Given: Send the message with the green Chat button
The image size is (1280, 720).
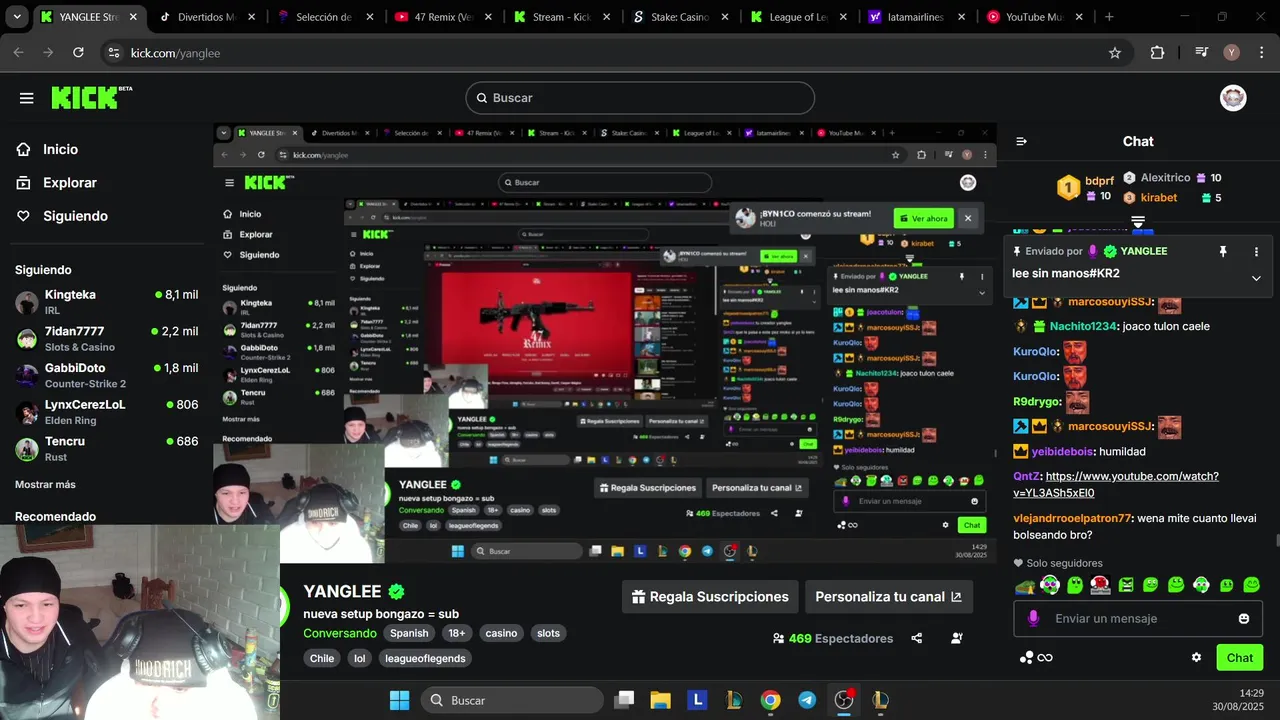Looking at the screenshot, I should pyautogui.click(x=1240, y=657).
